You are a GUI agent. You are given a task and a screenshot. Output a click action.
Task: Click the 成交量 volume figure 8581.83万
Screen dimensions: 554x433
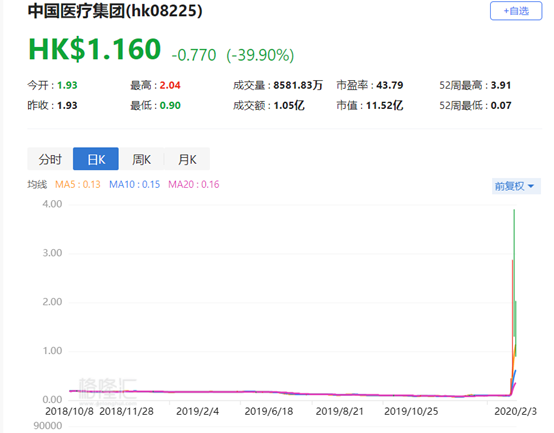(298, 85)
